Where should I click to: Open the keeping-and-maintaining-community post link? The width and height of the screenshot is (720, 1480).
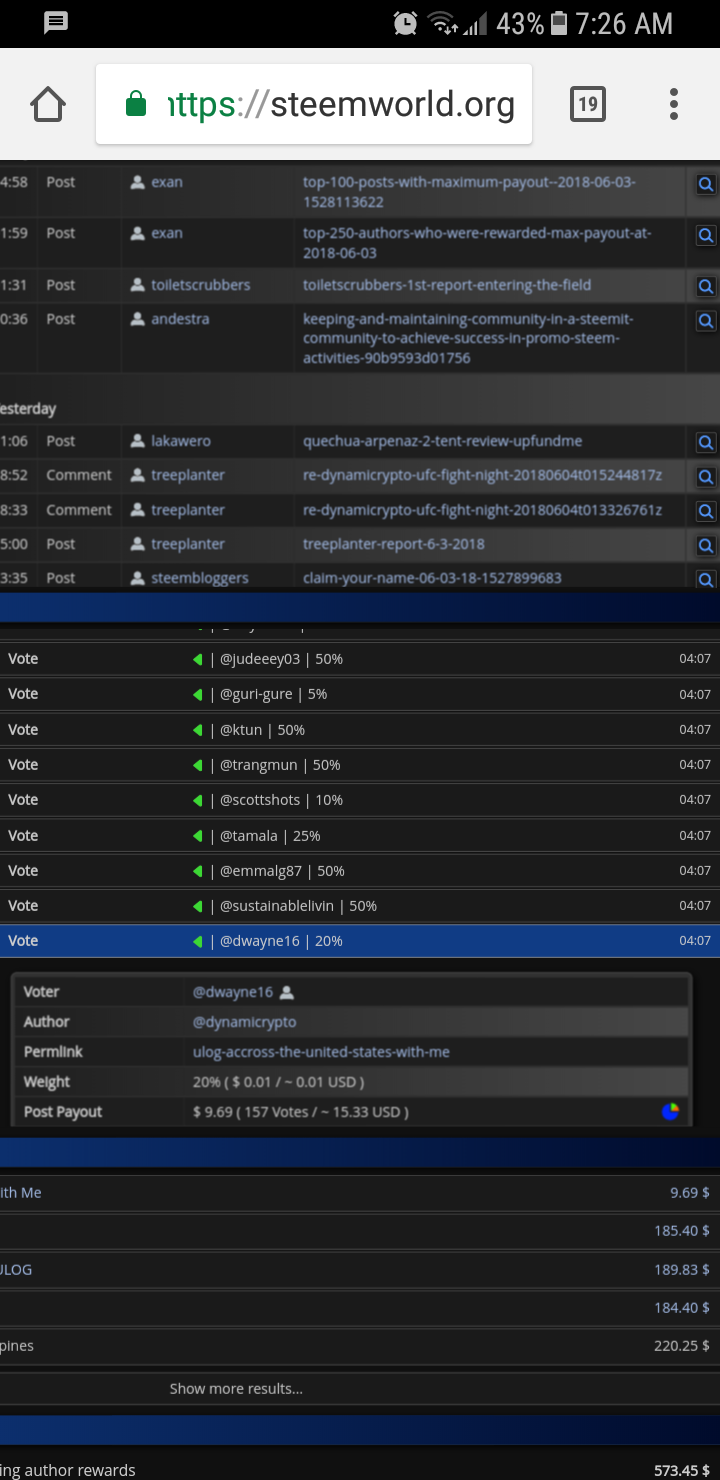(468, 338)
